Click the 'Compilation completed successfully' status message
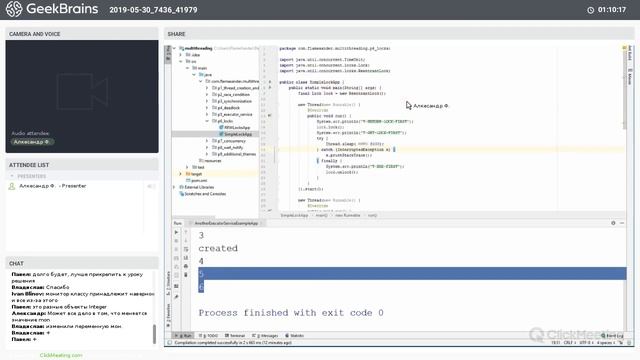Image resolution: width=640 pixels, height=360 pixels. 233,342
